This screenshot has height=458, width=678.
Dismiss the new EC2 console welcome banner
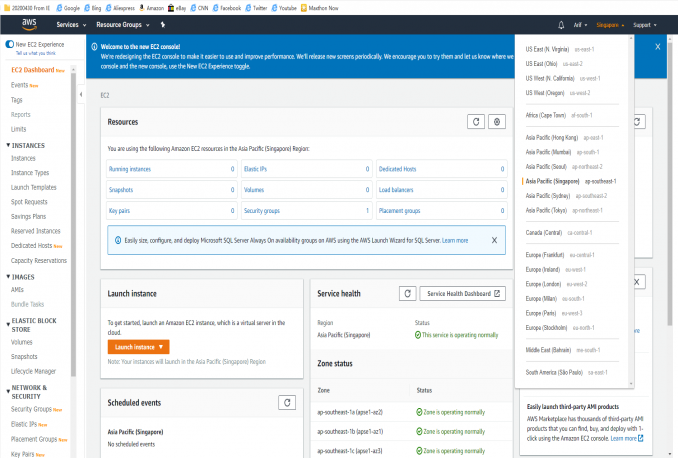click(x=657, y=46)
